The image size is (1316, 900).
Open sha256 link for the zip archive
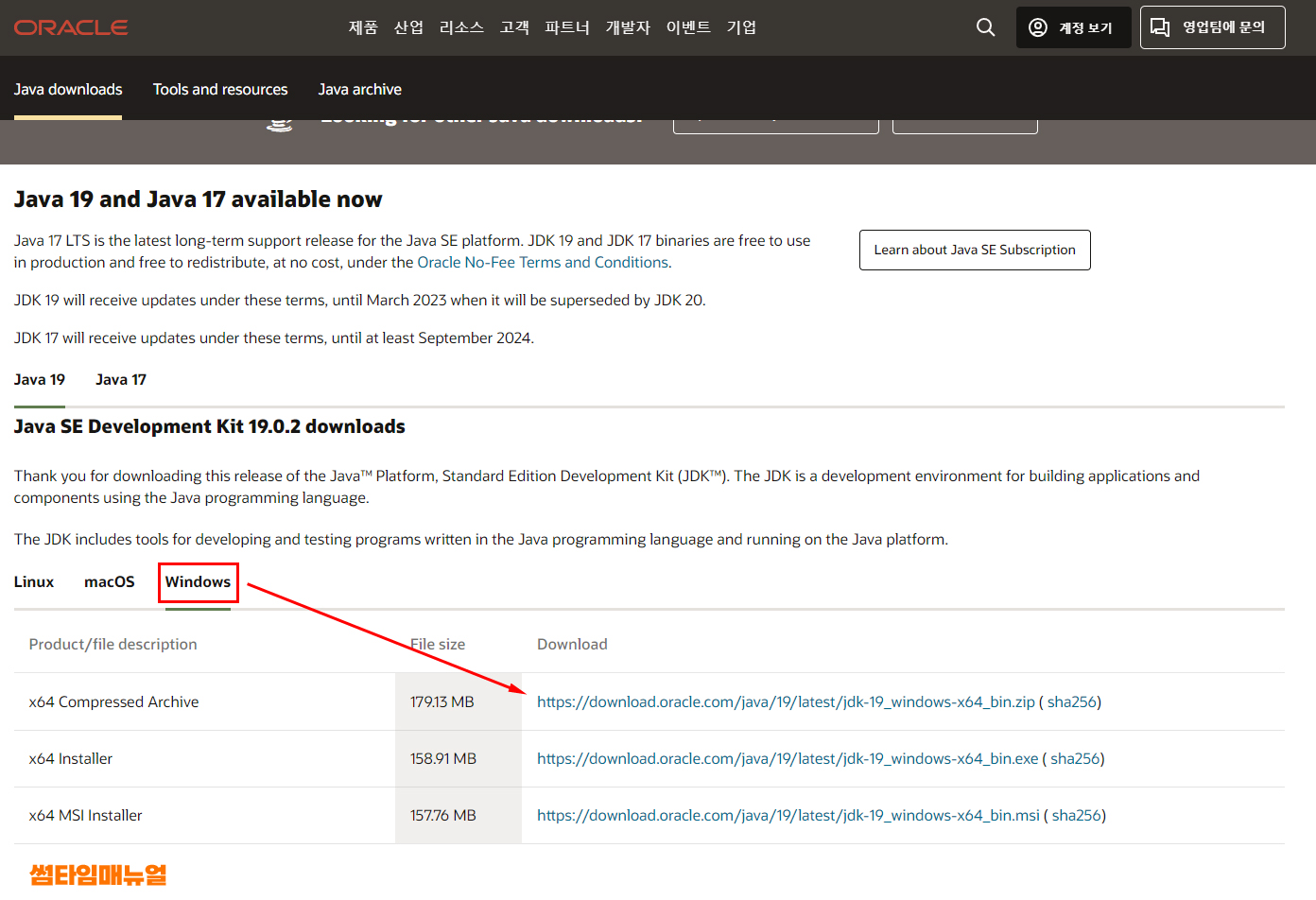click(x=1072, y=701)
